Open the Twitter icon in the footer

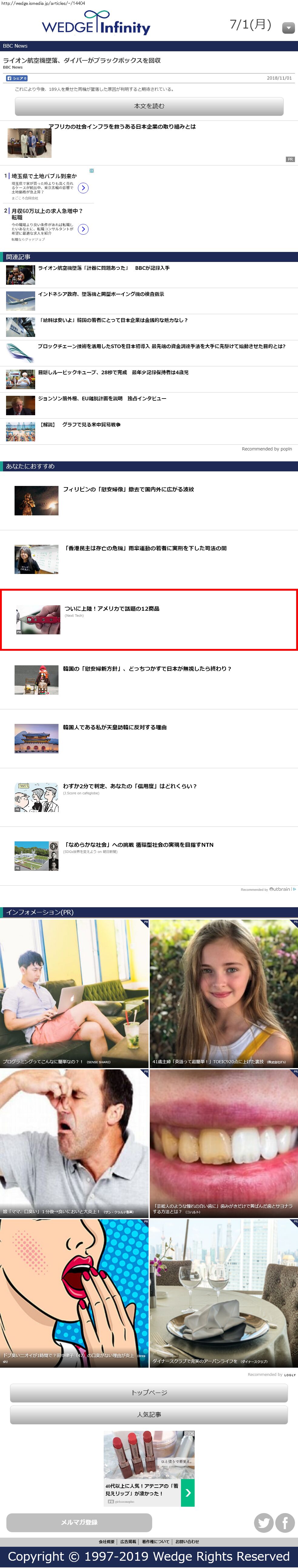click(264, 1523)
